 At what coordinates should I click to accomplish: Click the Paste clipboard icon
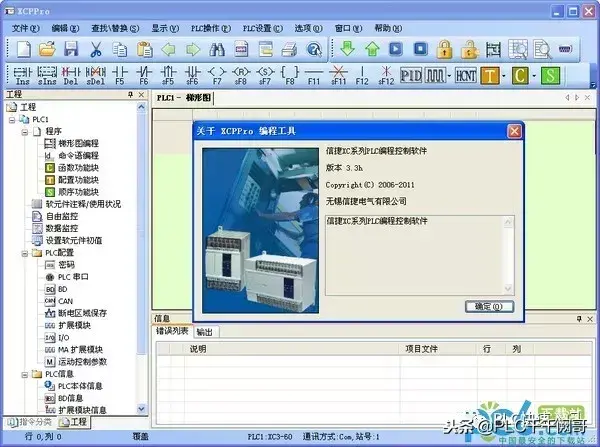coord(145,49)
